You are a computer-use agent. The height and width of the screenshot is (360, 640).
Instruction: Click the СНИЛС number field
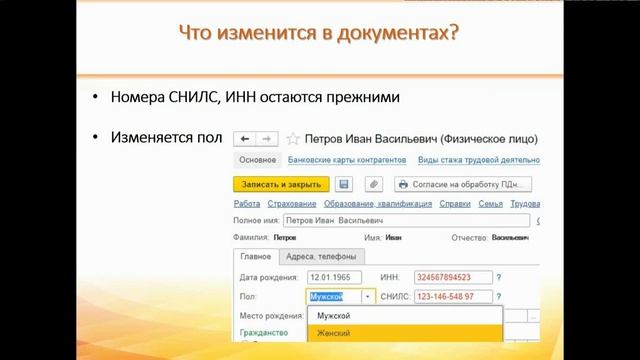click(x=453, y=297)
